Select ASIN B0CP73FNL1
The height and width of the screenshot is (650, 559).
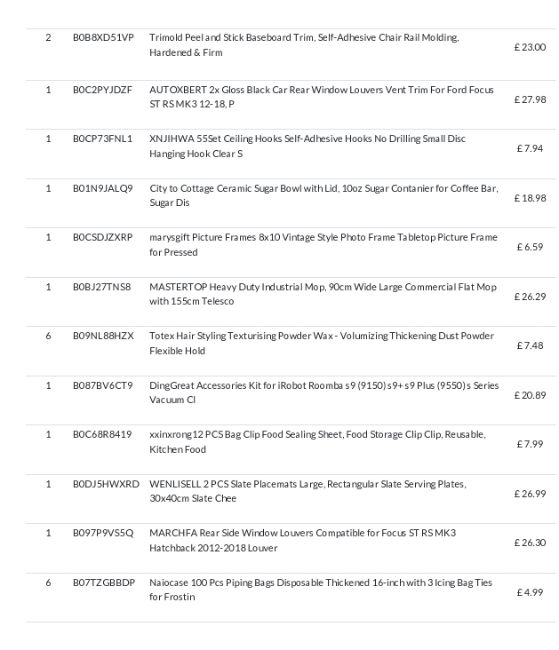coord(102,139)
